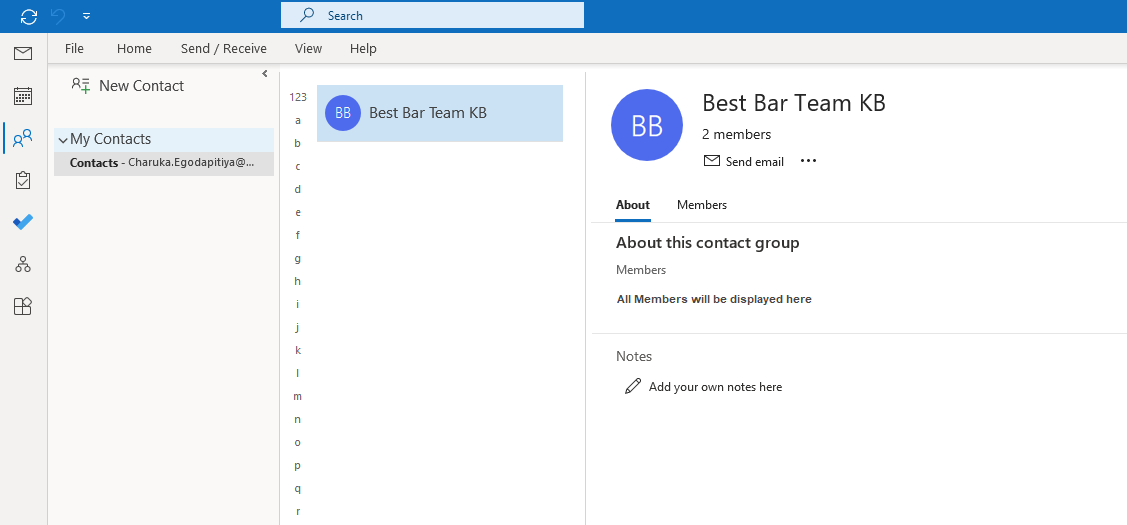Image resolution: width=1127 pixels, height=525 pixels.
Task: Open the File menu
Action: [x=74, y=48]
